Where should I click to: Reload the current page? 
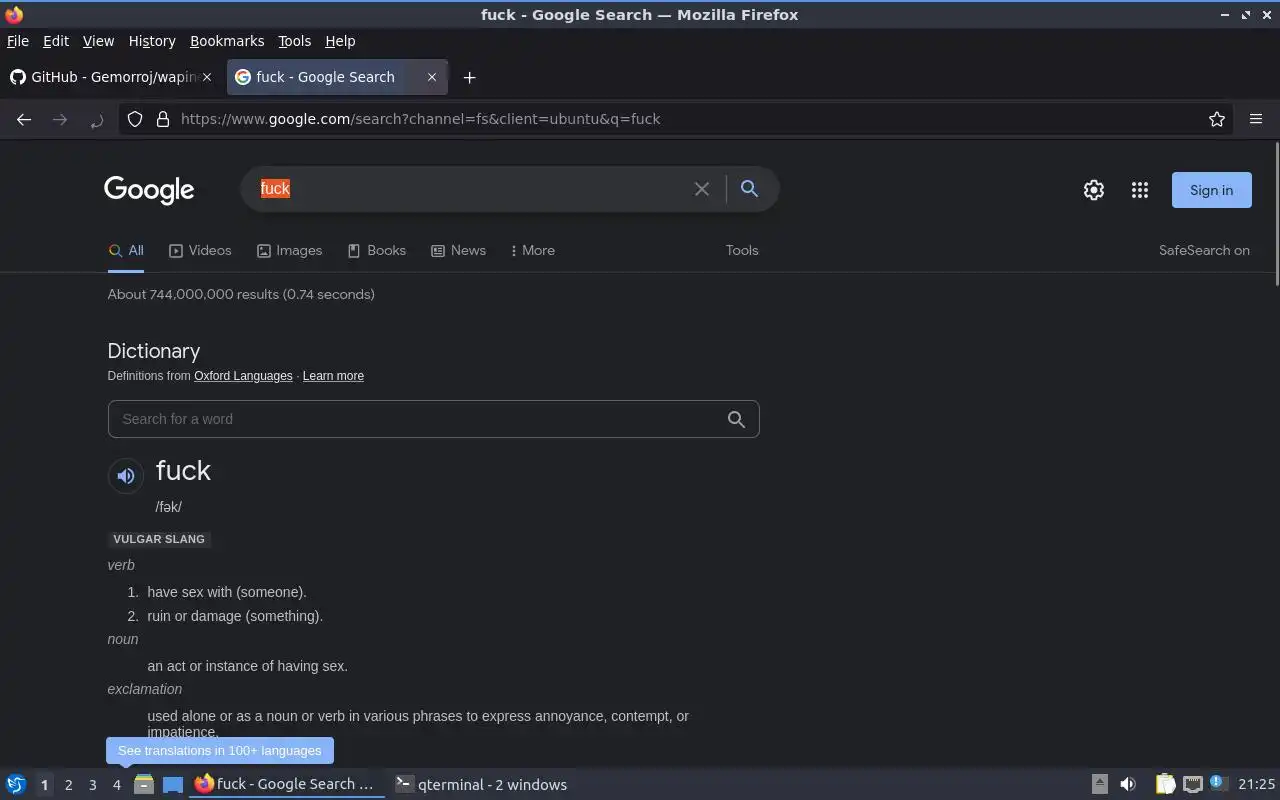click(96, 119)
